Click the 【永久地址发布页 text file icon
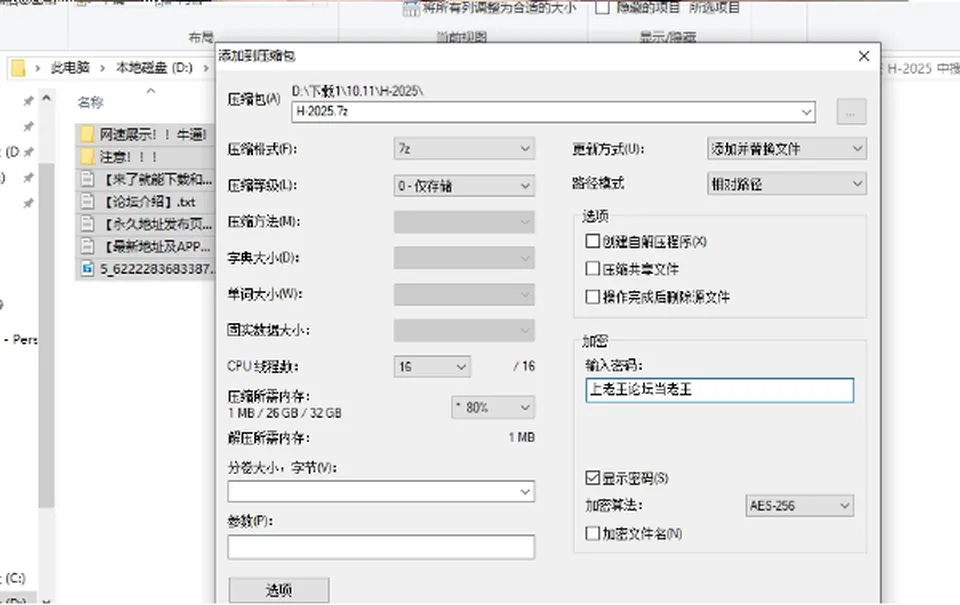 [88, 224]
